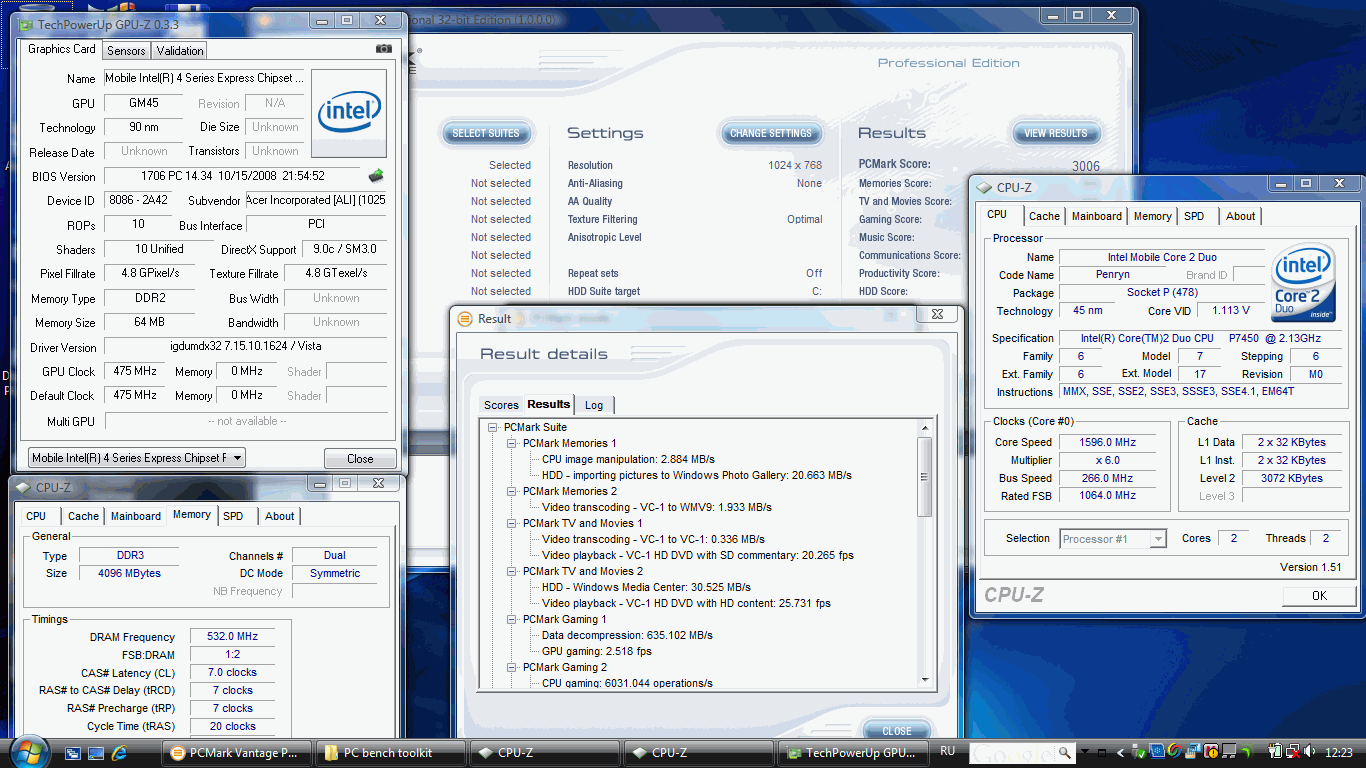
Task: Click the GPU-Z title bar application icon
Action: click(x=27, y=23)
